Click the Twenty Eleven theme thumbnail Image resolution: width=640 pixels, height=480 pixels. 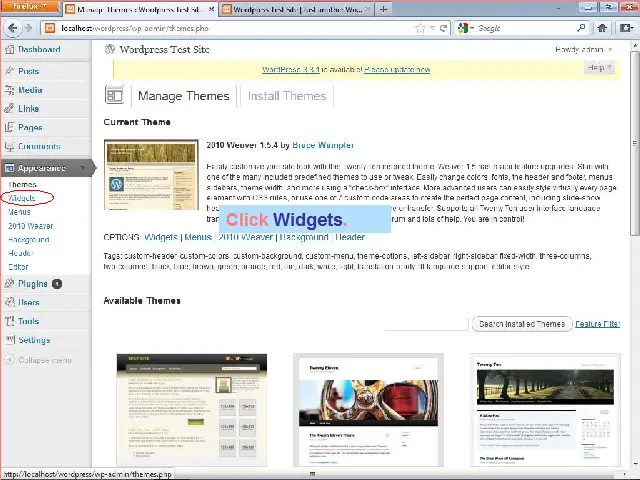tap(369, 410)
